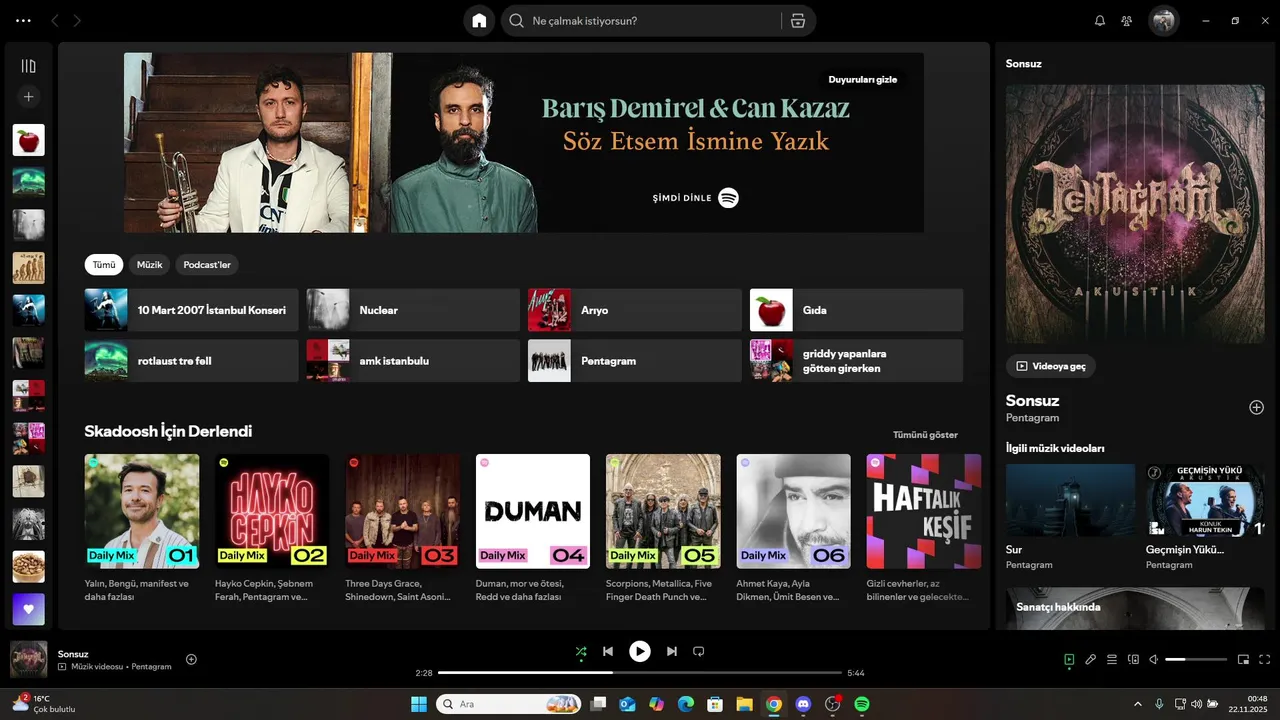Open 'rotlaust tre fell' shortcut
Screen dimensions: 1280x720
(x=191, y=361)
